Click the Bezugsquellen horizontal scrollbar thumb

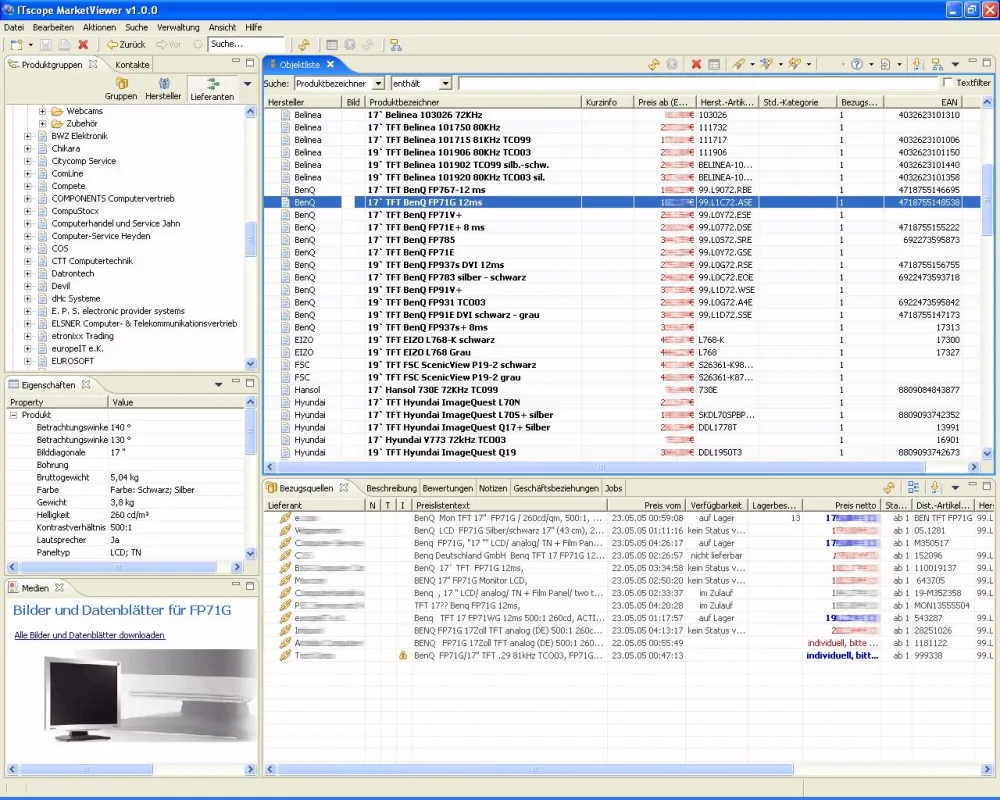tap(534, 769)
